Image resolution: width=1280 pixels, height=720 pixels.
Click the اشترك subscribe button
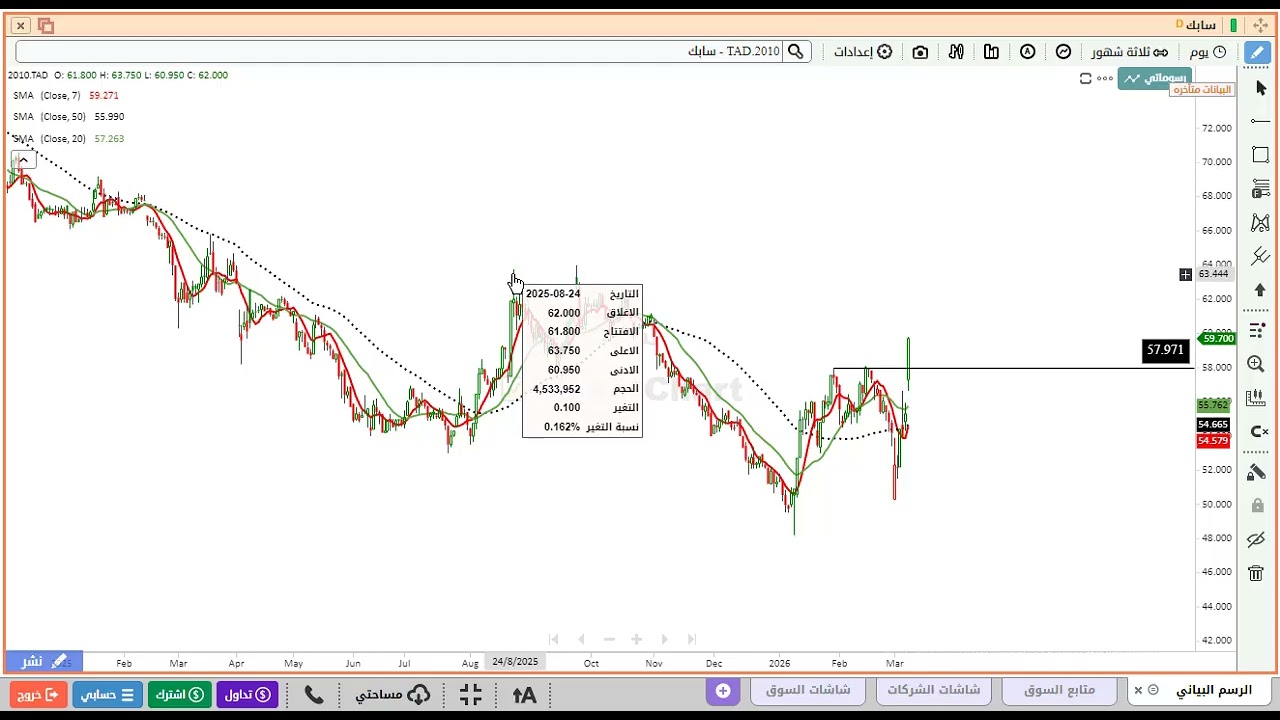click(180, 694)
